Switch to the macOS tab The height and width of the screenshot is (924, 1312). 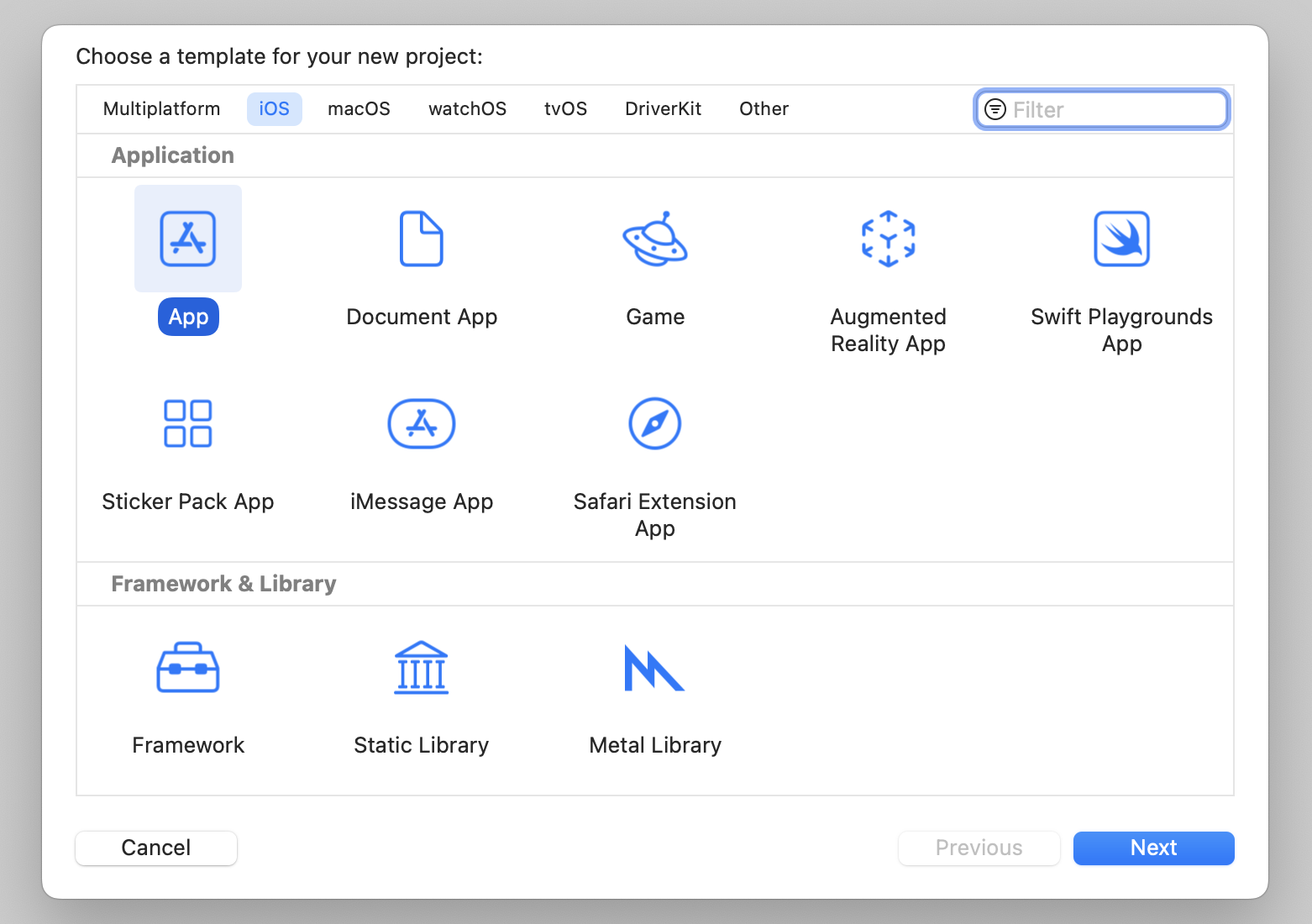click(359, 108)
